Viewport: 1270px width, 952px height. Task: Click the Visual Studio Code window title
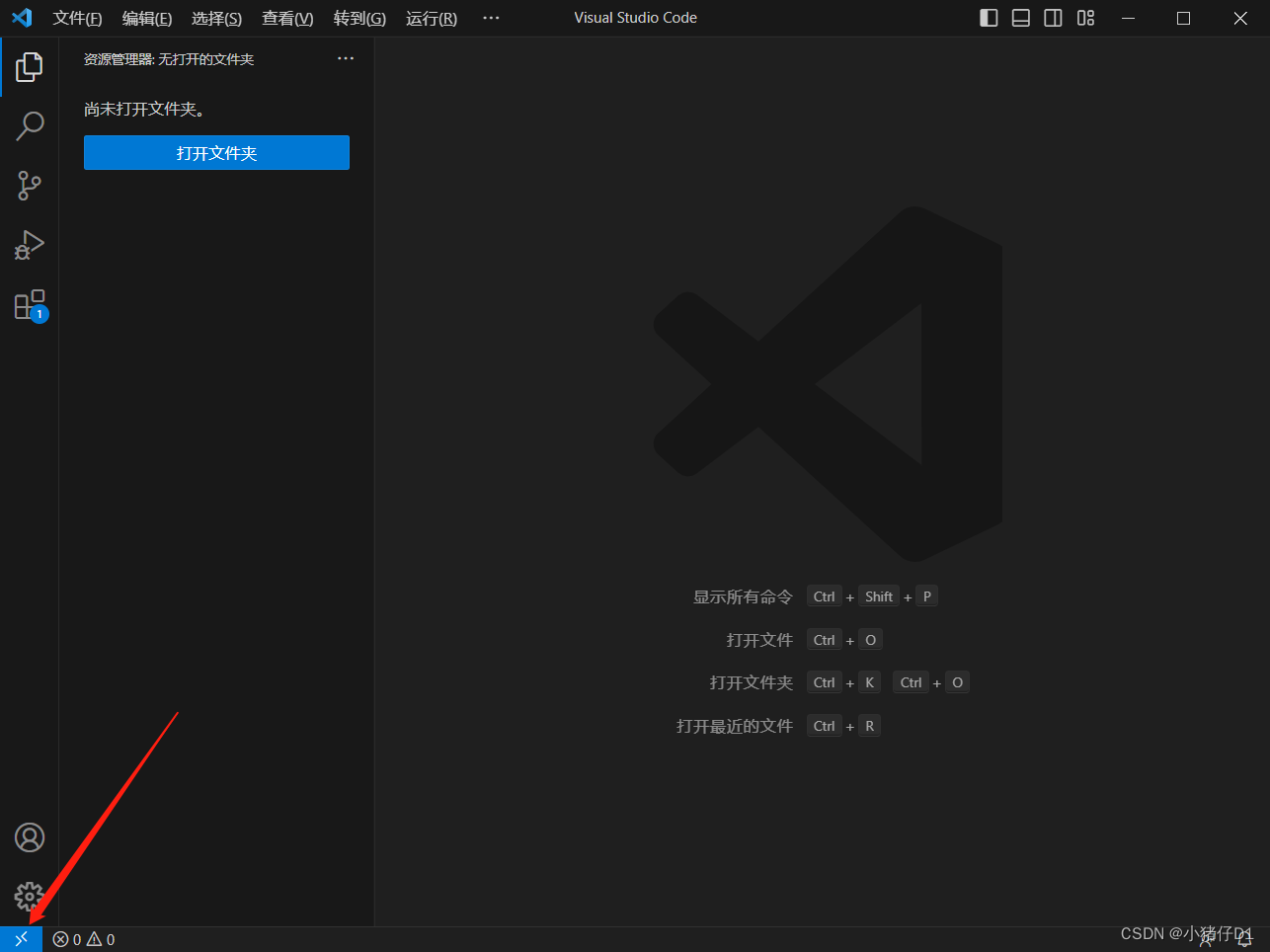[636, 18]
